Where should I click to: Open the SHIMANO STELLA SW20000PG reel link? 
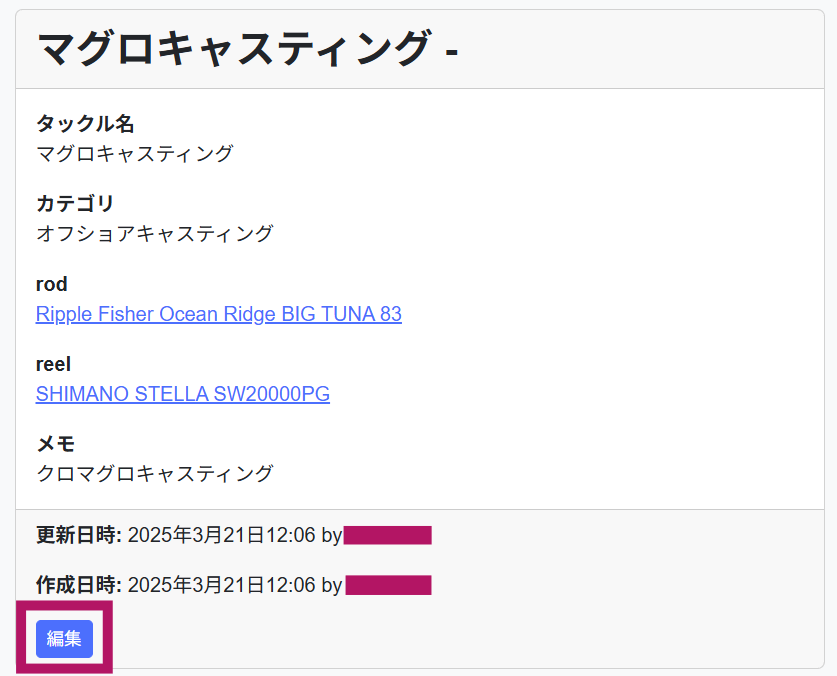(x=183, y=394)
